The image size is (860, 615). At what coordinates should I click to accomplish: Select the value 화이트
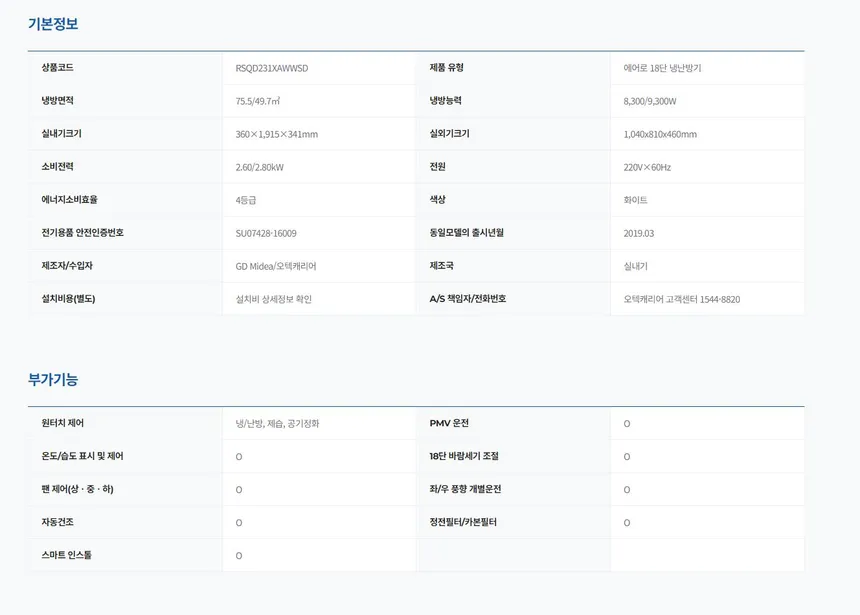point(635,200)
